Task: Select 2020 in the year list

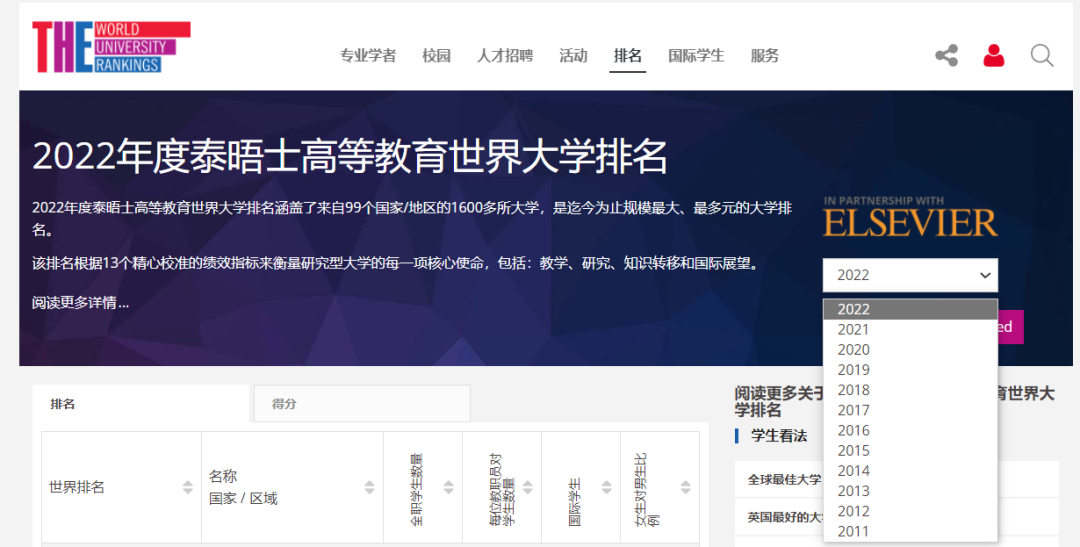Action: click(910, 349)
